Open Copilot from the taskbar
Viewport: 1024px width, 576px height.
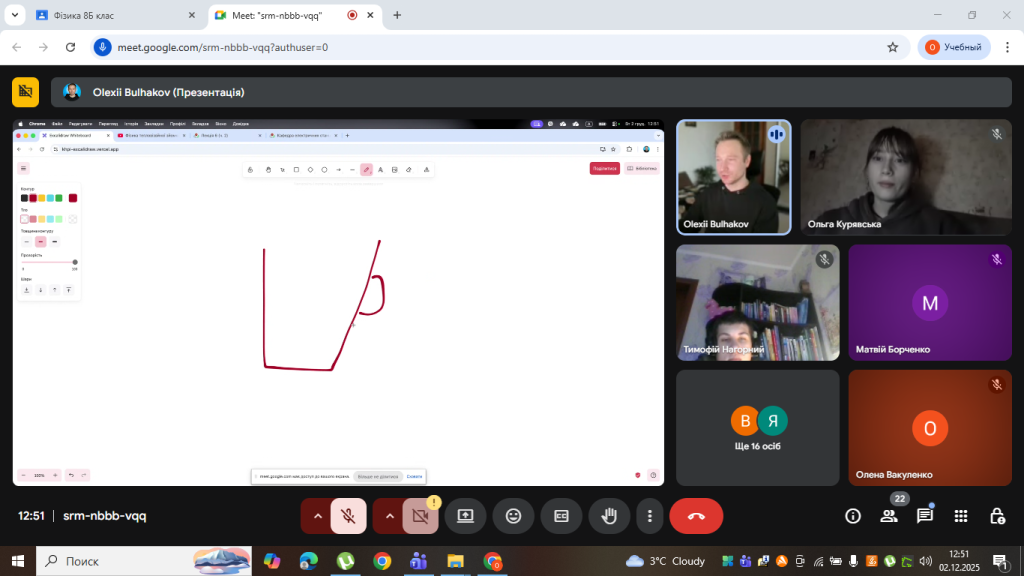pos(272,561)
